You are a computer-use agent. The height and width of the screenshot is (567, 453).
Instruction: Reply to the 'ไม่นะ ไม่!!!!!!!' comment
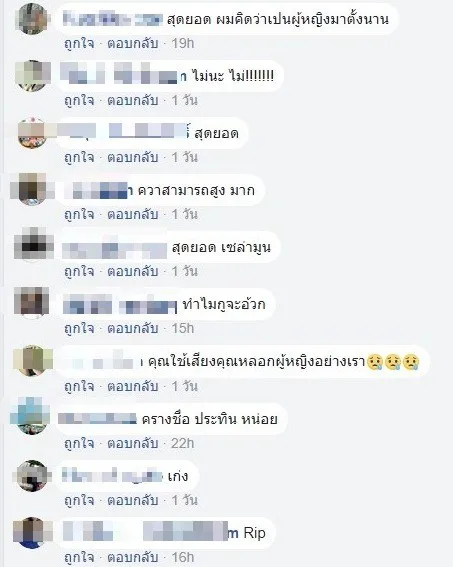133,100
